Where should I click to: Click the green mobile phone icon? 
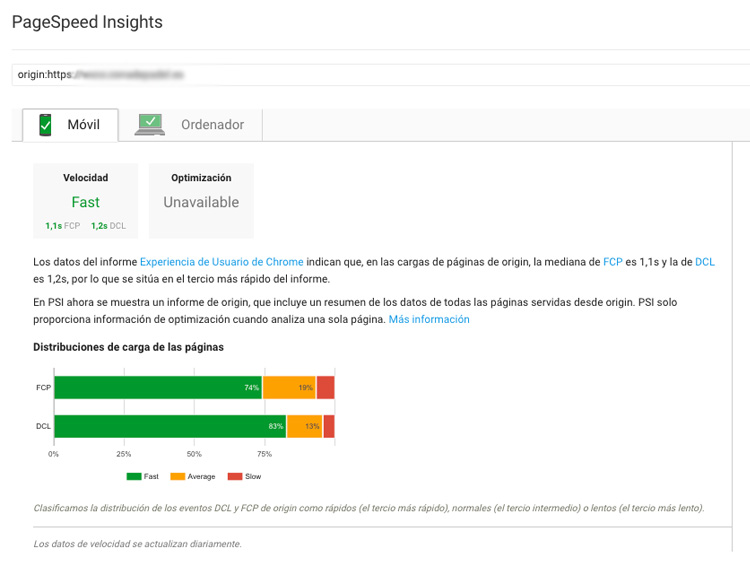point(45,125)
